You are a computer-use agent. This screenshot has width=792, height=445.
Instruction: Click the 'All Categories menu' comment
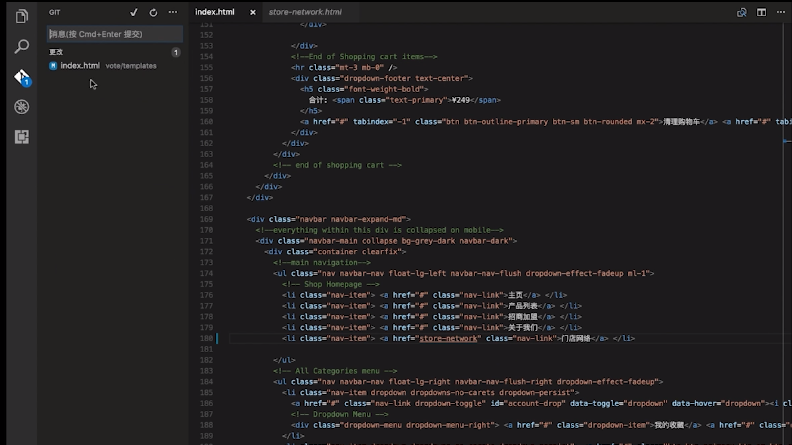coord(335,371)
